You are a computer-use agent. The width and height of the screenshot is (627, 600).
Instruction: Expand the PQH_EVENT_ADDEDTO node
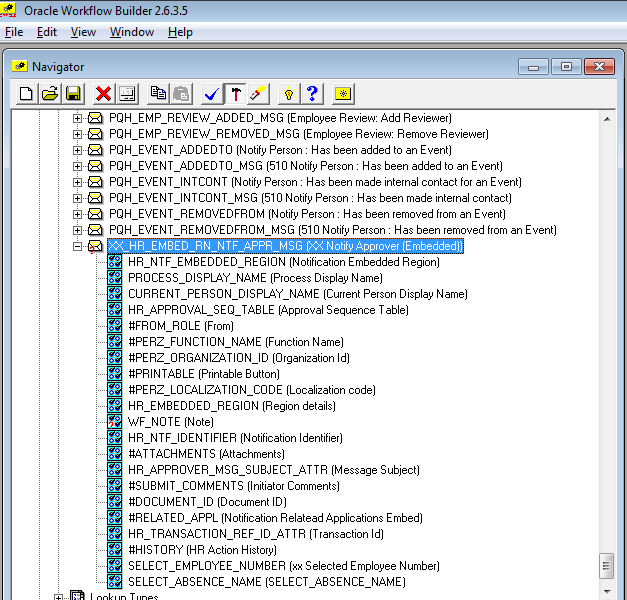(77, 150)
